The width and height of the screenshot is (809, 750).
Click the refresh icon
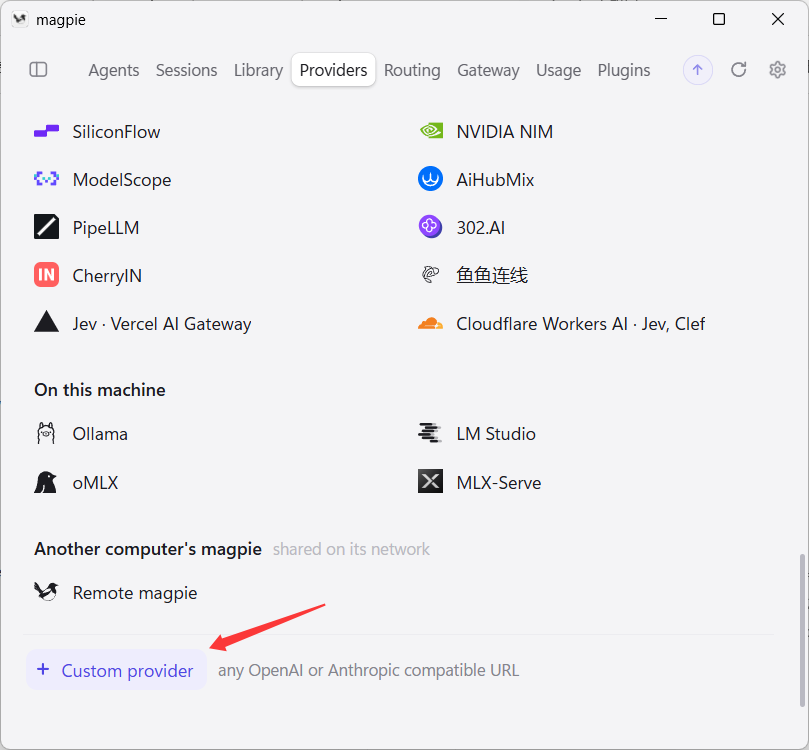coord(738,70)
